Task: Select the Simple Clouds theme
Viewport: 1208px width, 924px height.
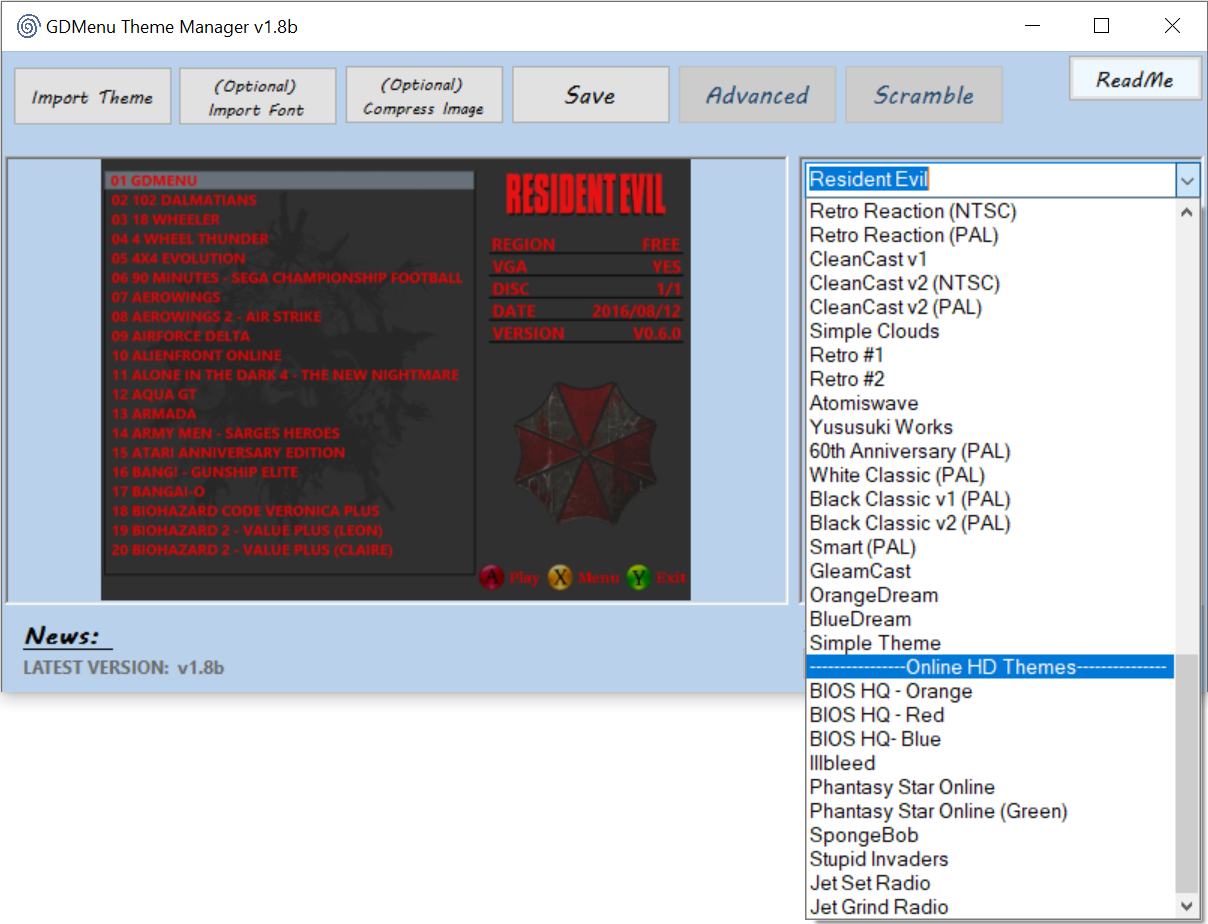Action: pyautogui.click(x=990, y=331)
